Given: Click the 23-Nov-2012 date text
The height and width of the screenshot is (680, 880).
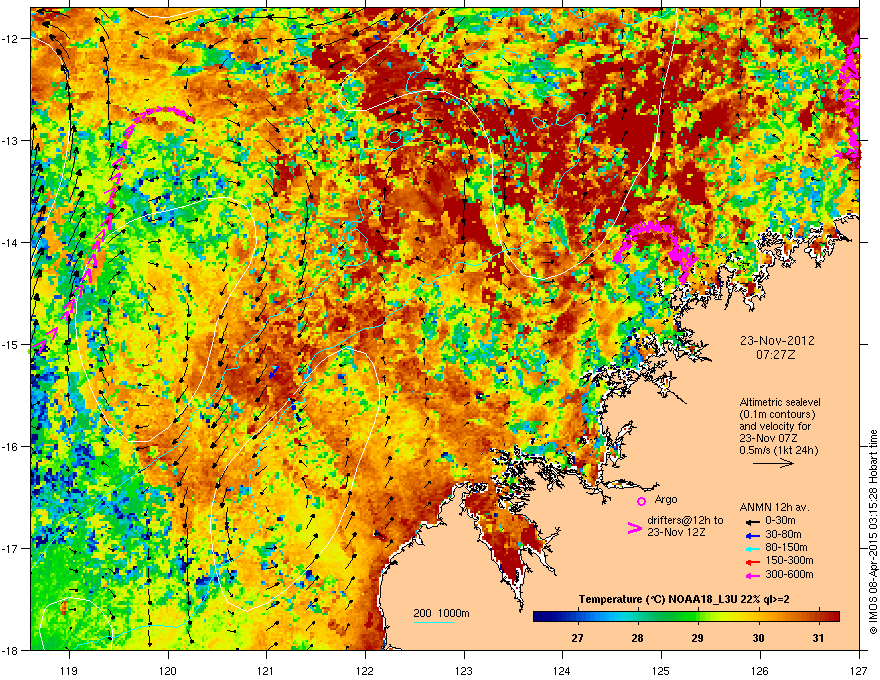Looking at the screenshot, I should [777, 341].
